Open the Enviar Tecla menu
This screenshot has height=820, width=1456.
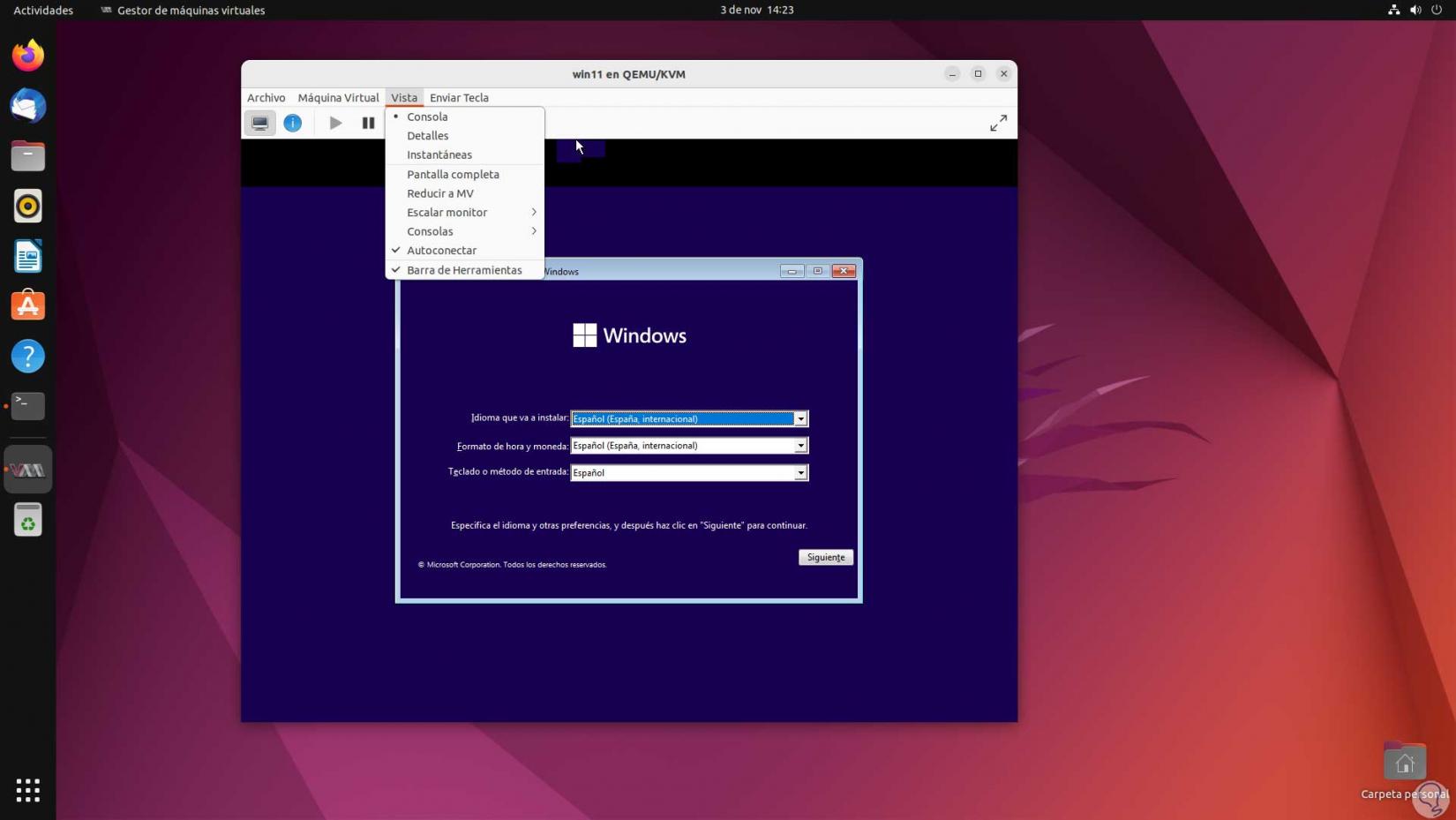point(459,98)
